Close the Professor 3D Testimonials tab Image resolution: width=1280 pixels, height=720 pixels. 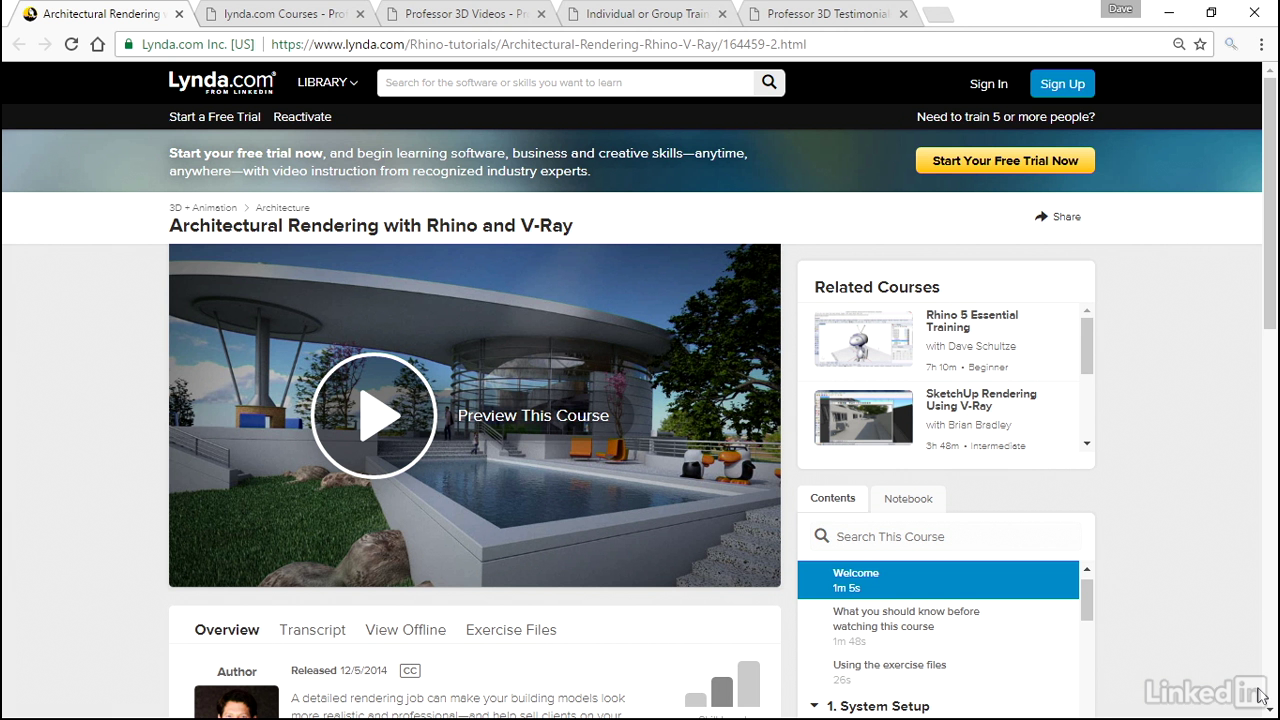(x=903, y=14)
